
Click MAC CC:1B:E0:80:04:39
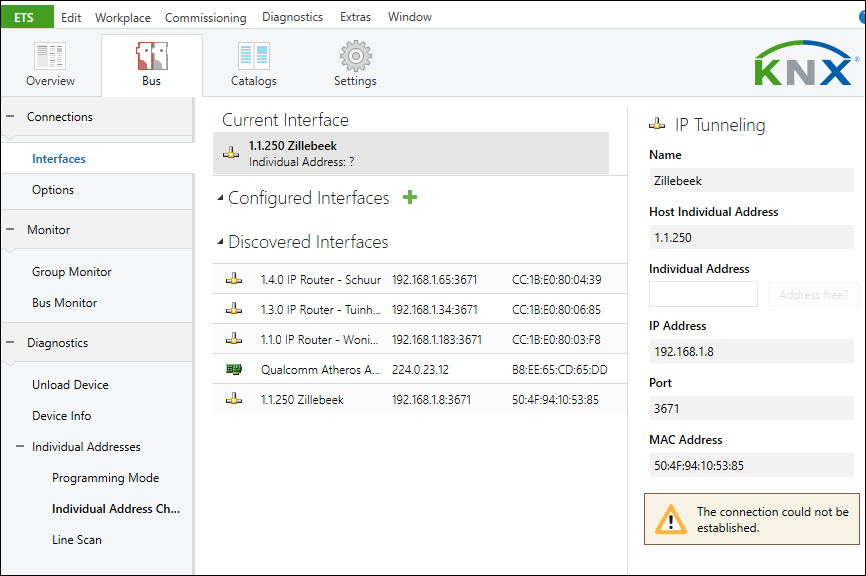557,280
